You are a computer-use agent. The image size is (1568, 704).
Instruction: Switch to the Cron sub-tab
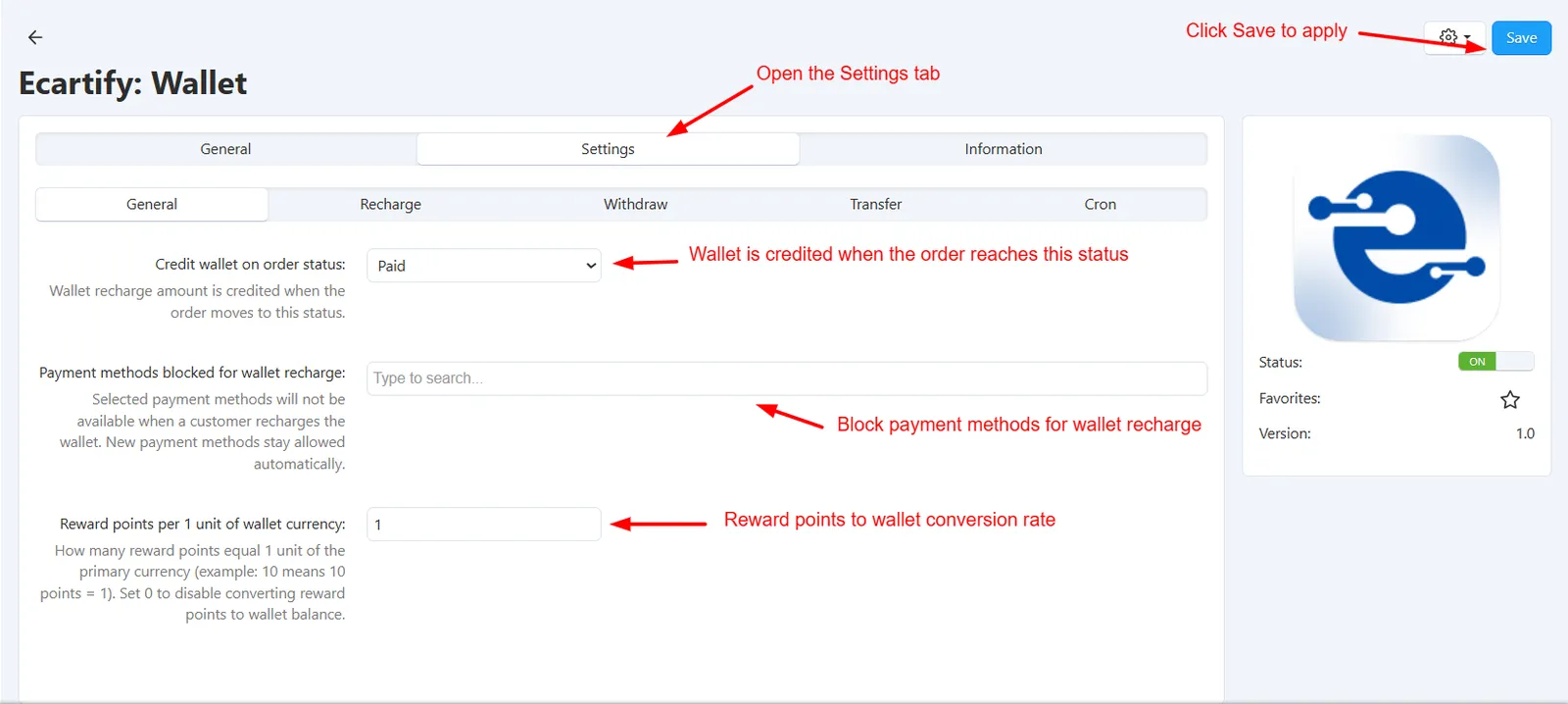click(1100, 204)
